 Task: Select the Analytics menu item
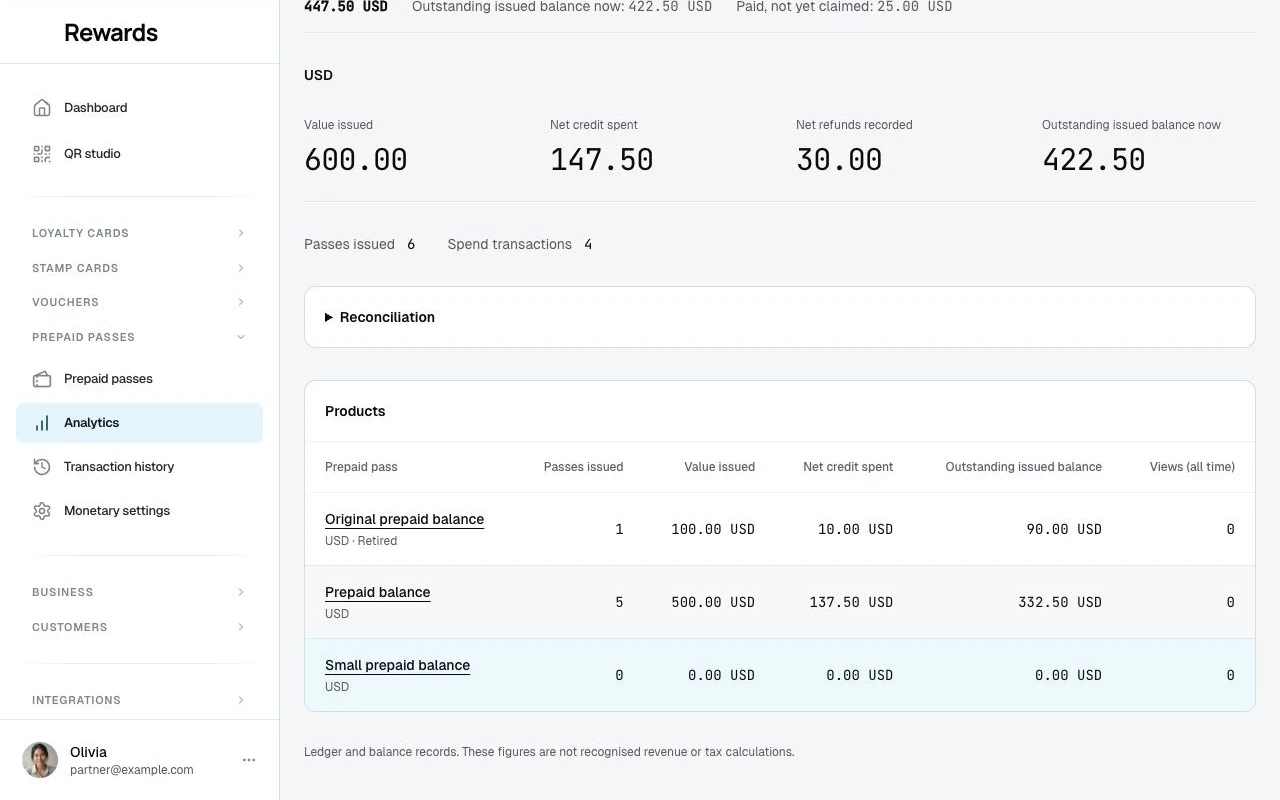(x=139, y=423)
